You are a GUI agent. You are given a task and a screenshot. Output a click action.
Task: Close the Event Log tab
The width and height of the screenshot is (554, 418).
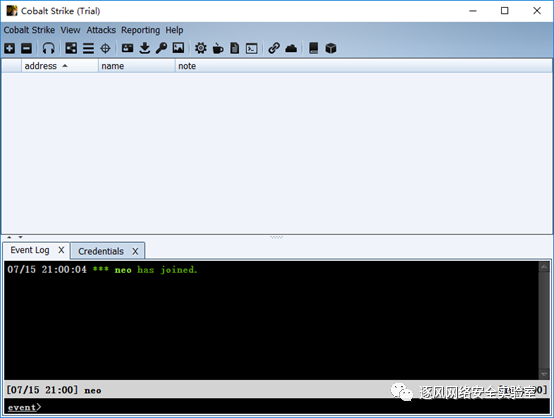point(61,250)
